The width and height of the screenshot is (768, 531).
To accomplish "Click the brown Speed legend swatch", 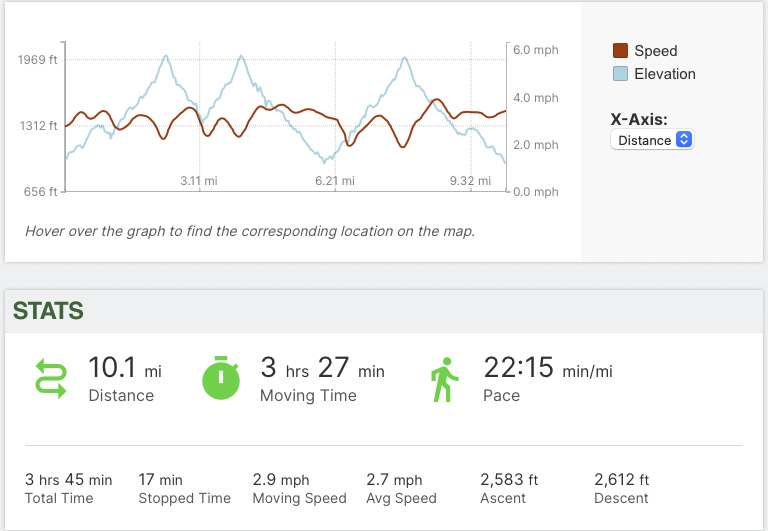I will tap(620, 51).
